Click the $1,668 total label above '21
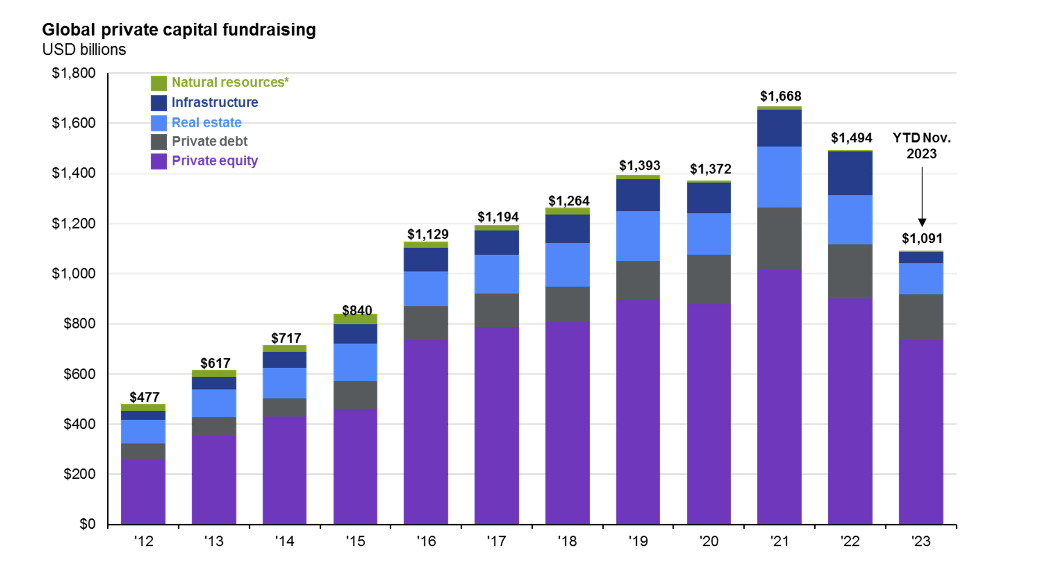The width and height of the screenshot is (1037, 582). point(780,97)
